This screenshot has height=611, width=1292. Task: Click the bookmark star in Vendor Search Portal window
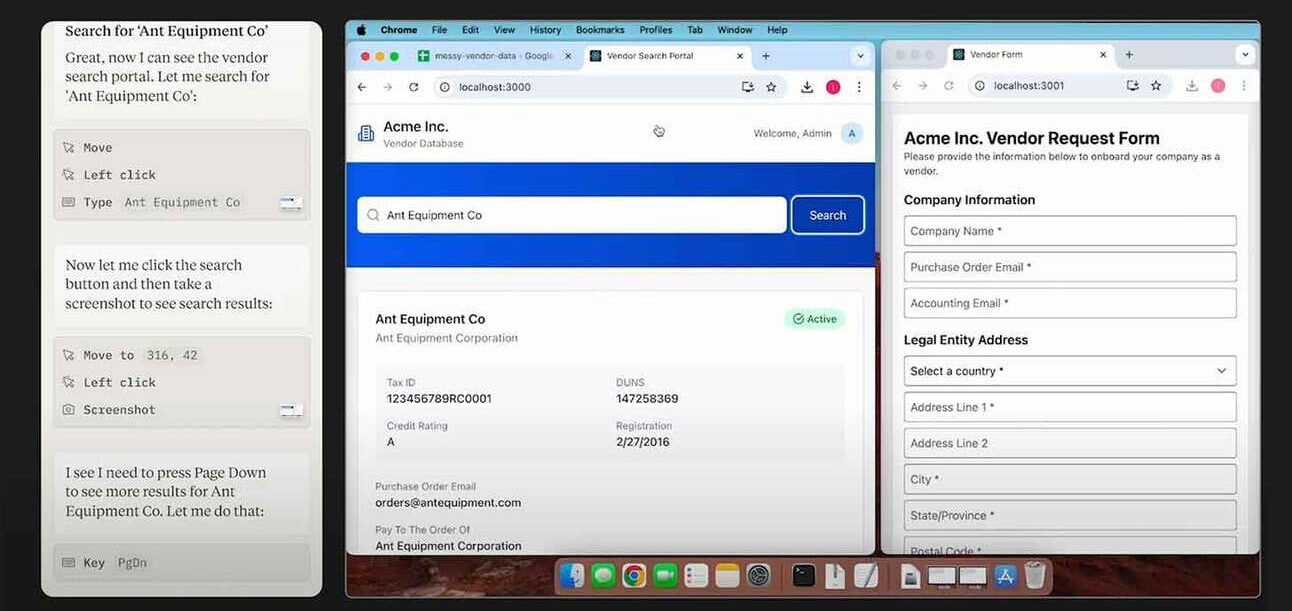[771, 87]
